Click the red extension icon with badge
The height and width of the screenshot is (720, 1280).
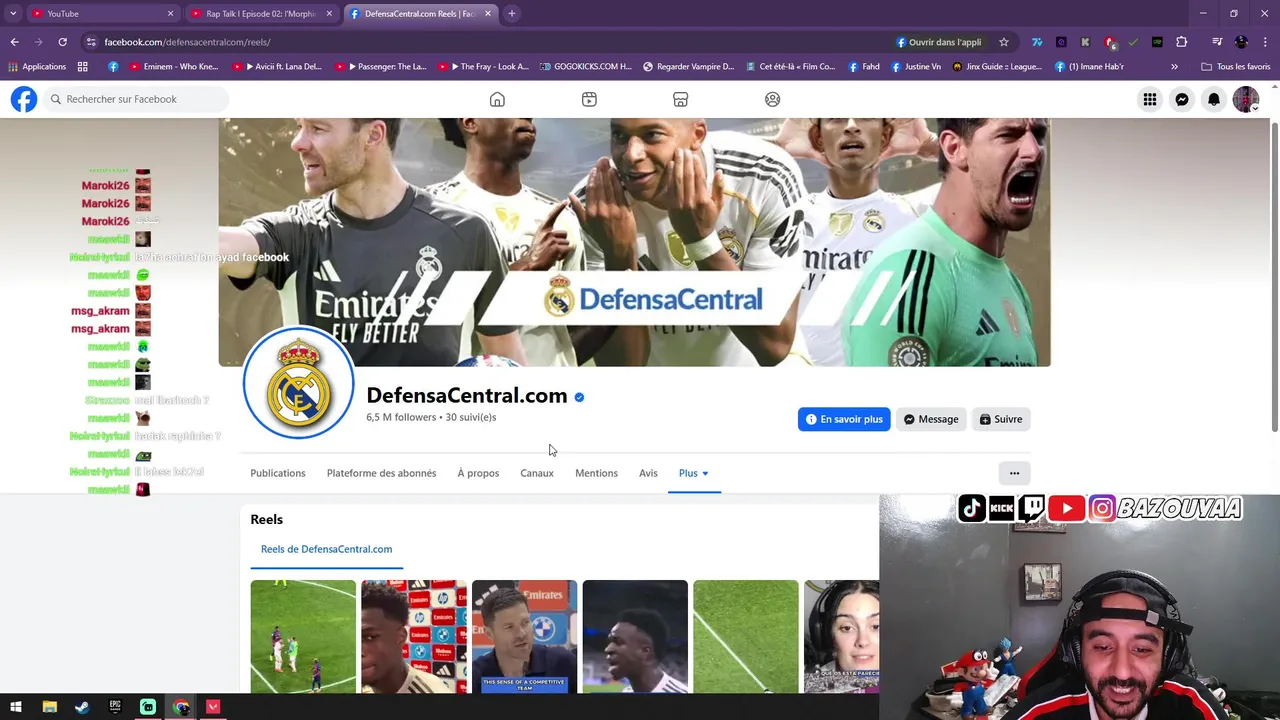point(1109,42)
